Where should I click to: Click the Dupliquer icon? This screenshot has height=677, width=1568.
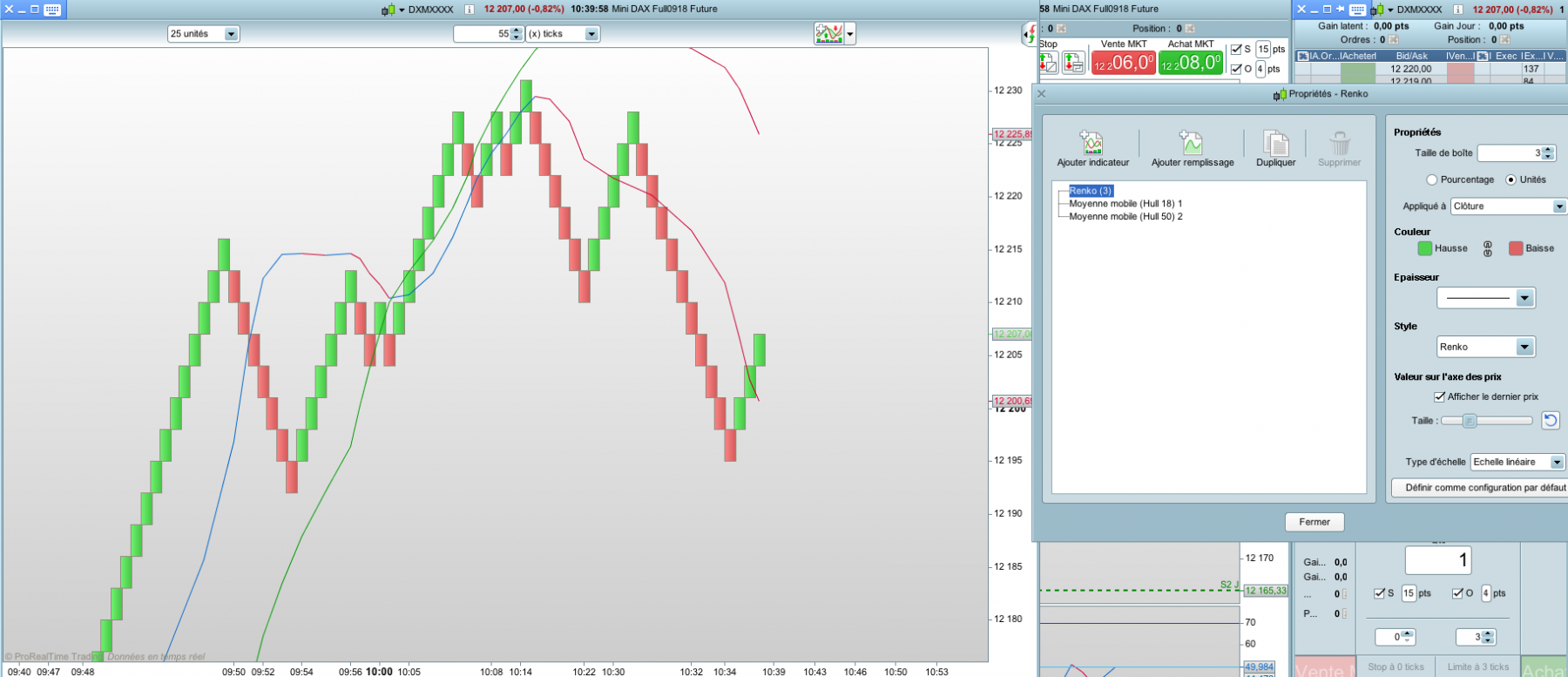pos(1275,143)
